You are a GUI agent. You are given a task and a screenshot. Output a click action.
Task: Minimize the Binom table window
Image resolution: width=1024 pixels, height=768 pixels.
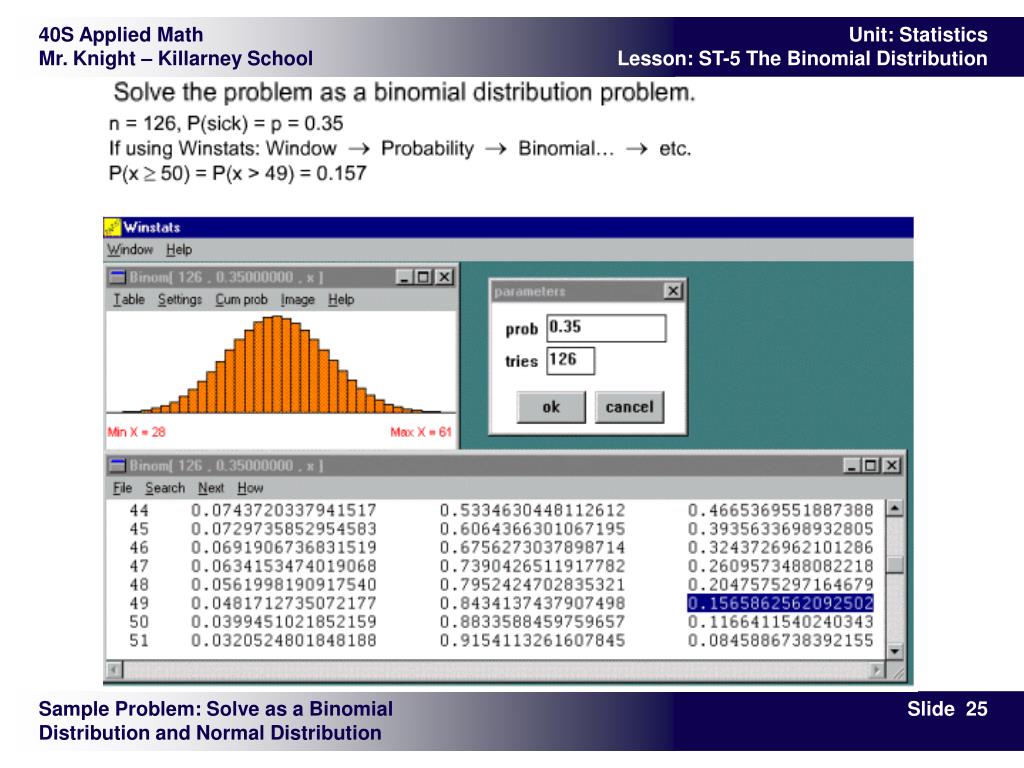tap(852, 465)
